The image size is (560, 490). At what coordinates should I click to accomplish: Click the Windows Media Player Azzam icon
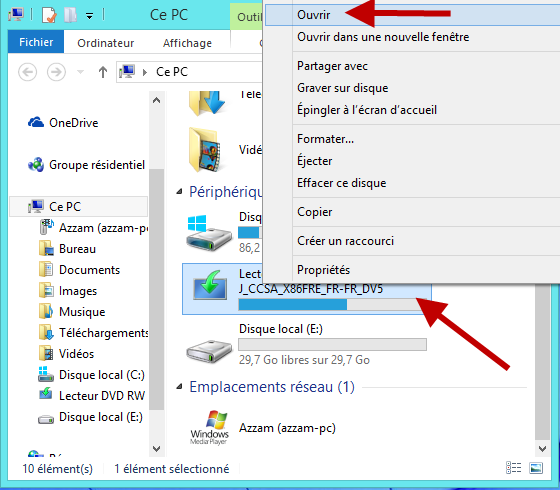pyautogui.click(x=209, y=428)
